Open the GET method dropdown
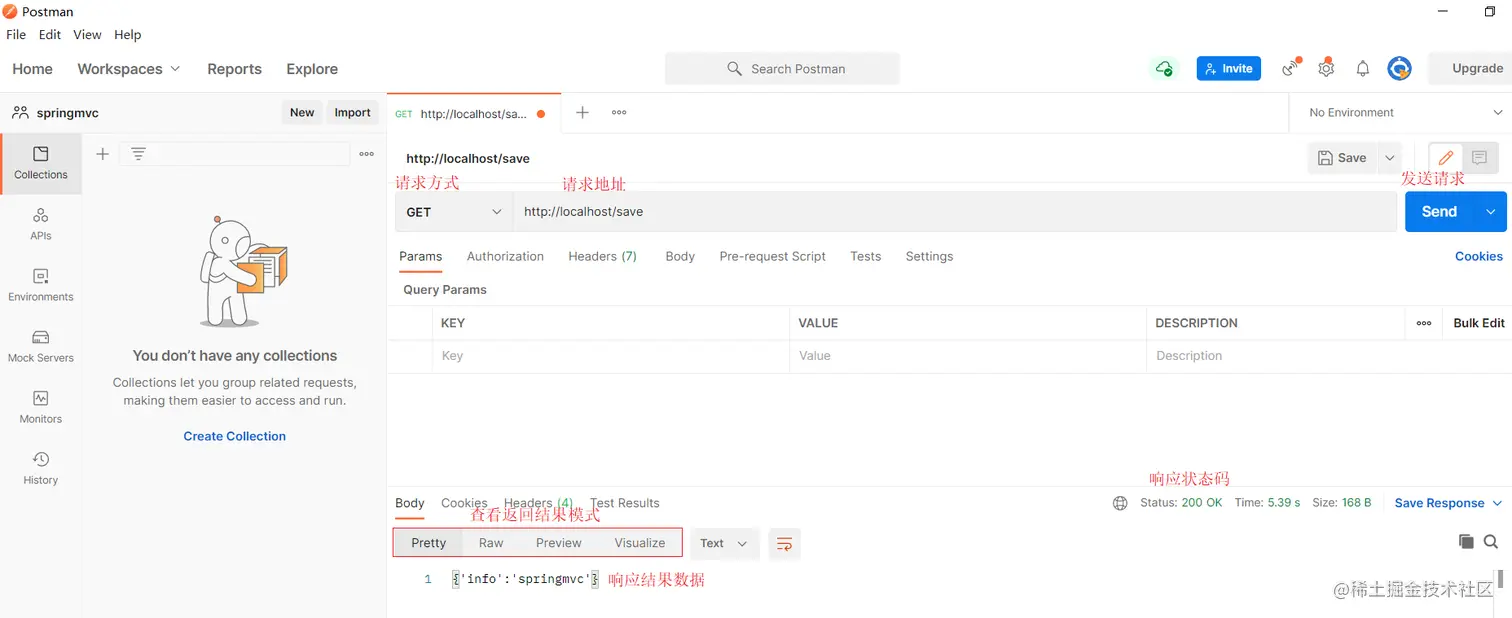The height and width of the screenshot is (618, 1512). coord(454,212)
